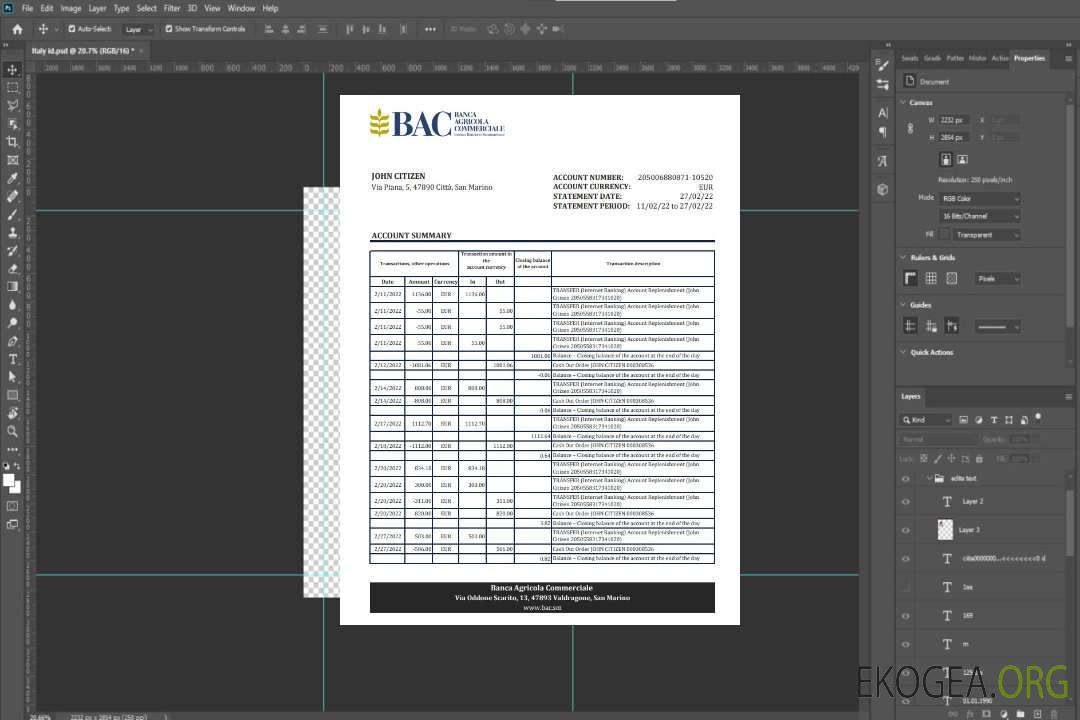Click the more options ellipsis in options bar
This screenshot has height=720, width=1080.
point(430,29)
